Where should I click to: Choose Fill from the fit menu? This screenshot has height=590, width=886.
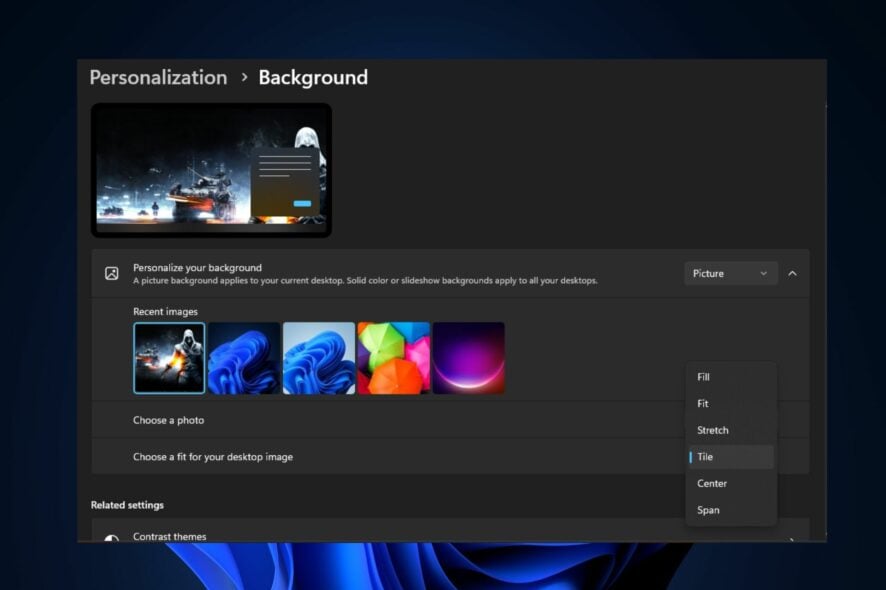click(x=731, y=377)
